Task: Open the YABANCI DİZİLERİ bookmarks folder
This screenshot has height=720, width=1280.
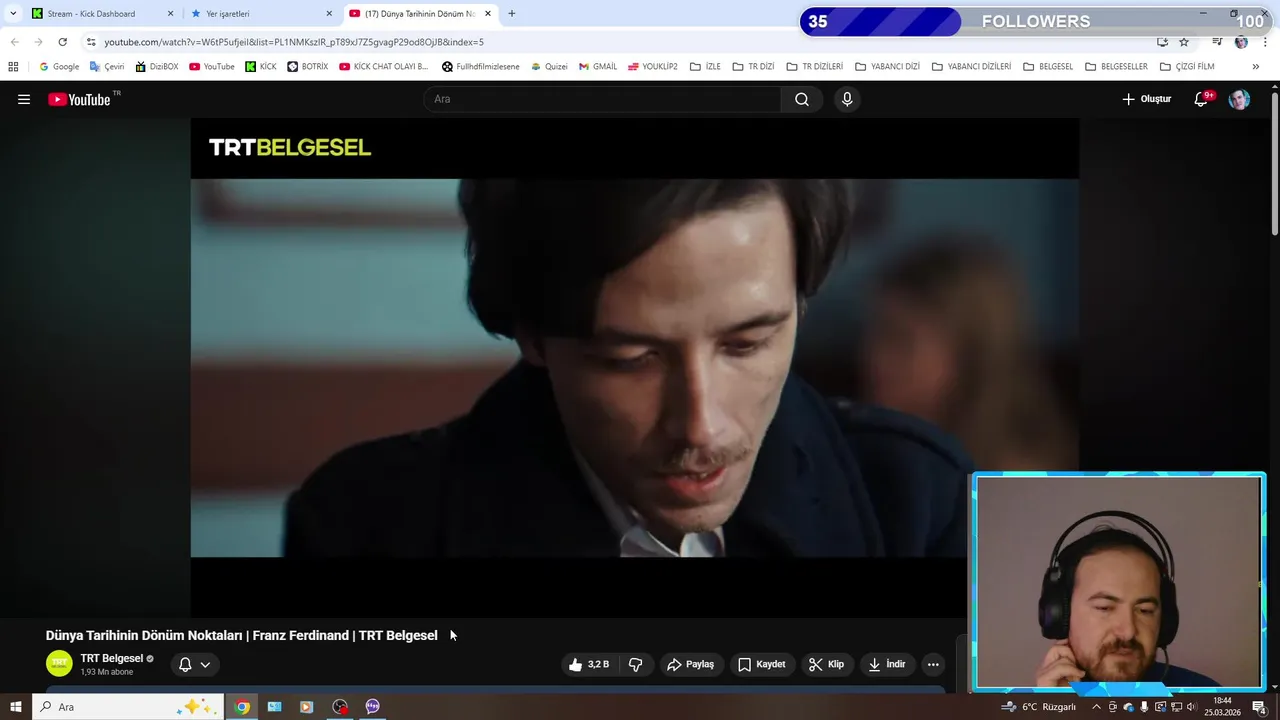Action: (x=971, y=66)
